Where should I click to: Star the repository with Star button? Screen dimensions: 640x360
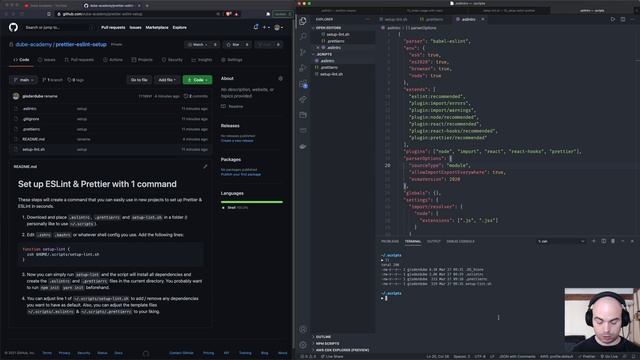tap(233, 44)
